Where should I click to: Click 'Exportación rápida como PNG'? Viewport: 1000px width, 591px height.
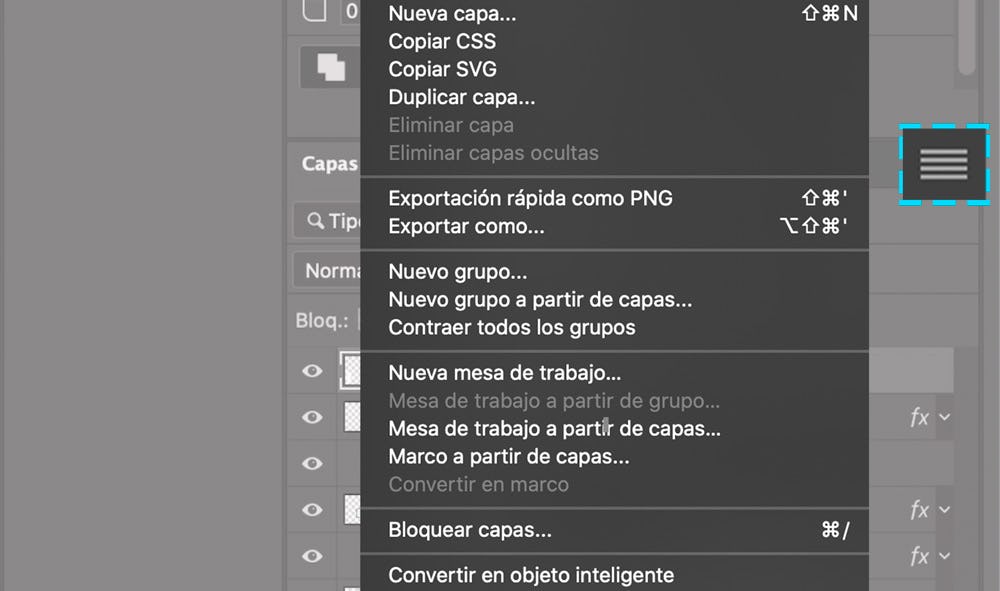[x=530, y=198]
